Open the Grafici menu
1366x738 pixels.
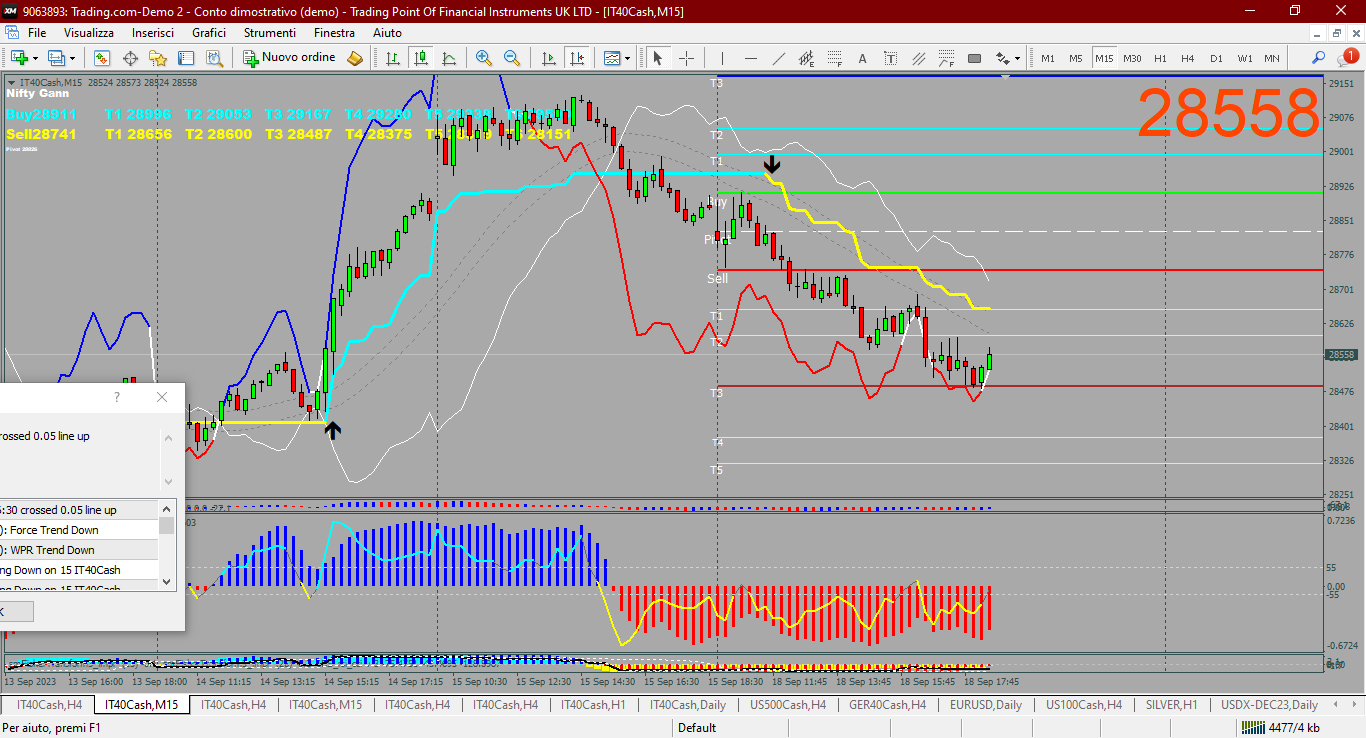[209, 33]
